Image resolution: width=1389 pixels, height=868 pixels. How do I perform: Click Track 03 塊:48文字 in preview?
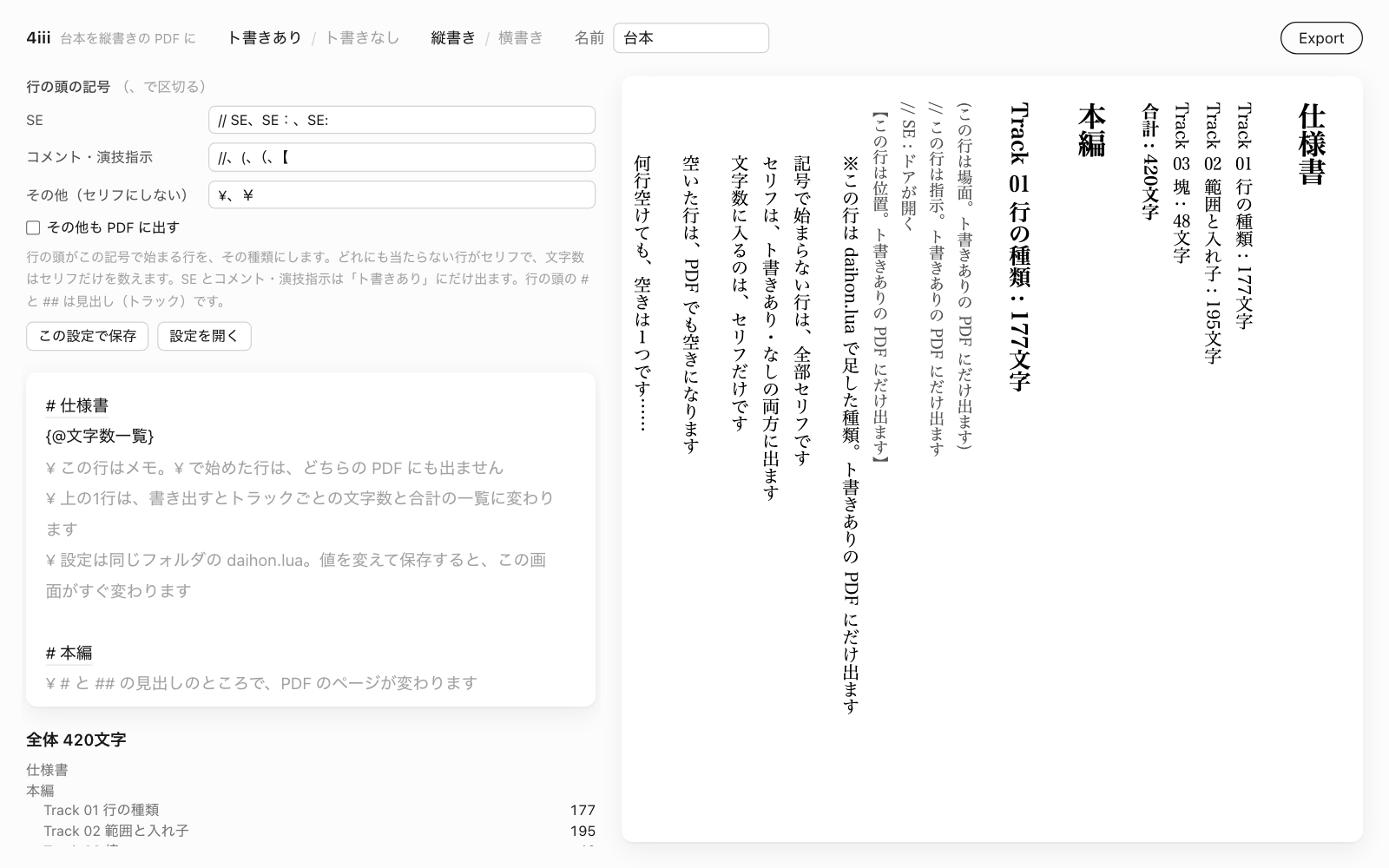tap(1181, 183)
